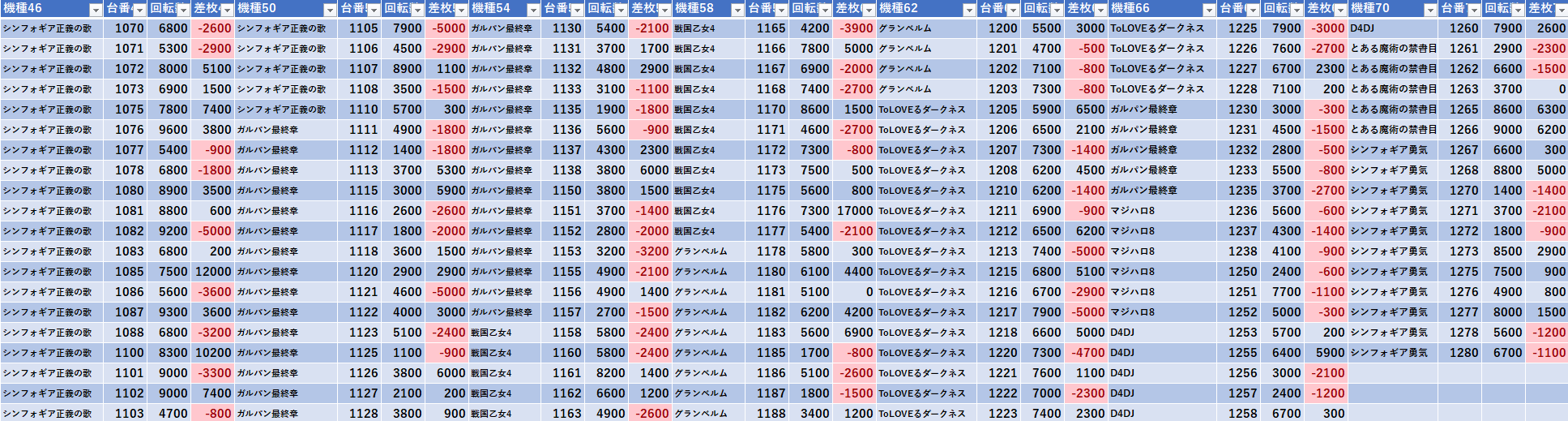Open 回転 filter arrow in 機種54 group
Screen dimensions: 1568x421
[621, 10]
